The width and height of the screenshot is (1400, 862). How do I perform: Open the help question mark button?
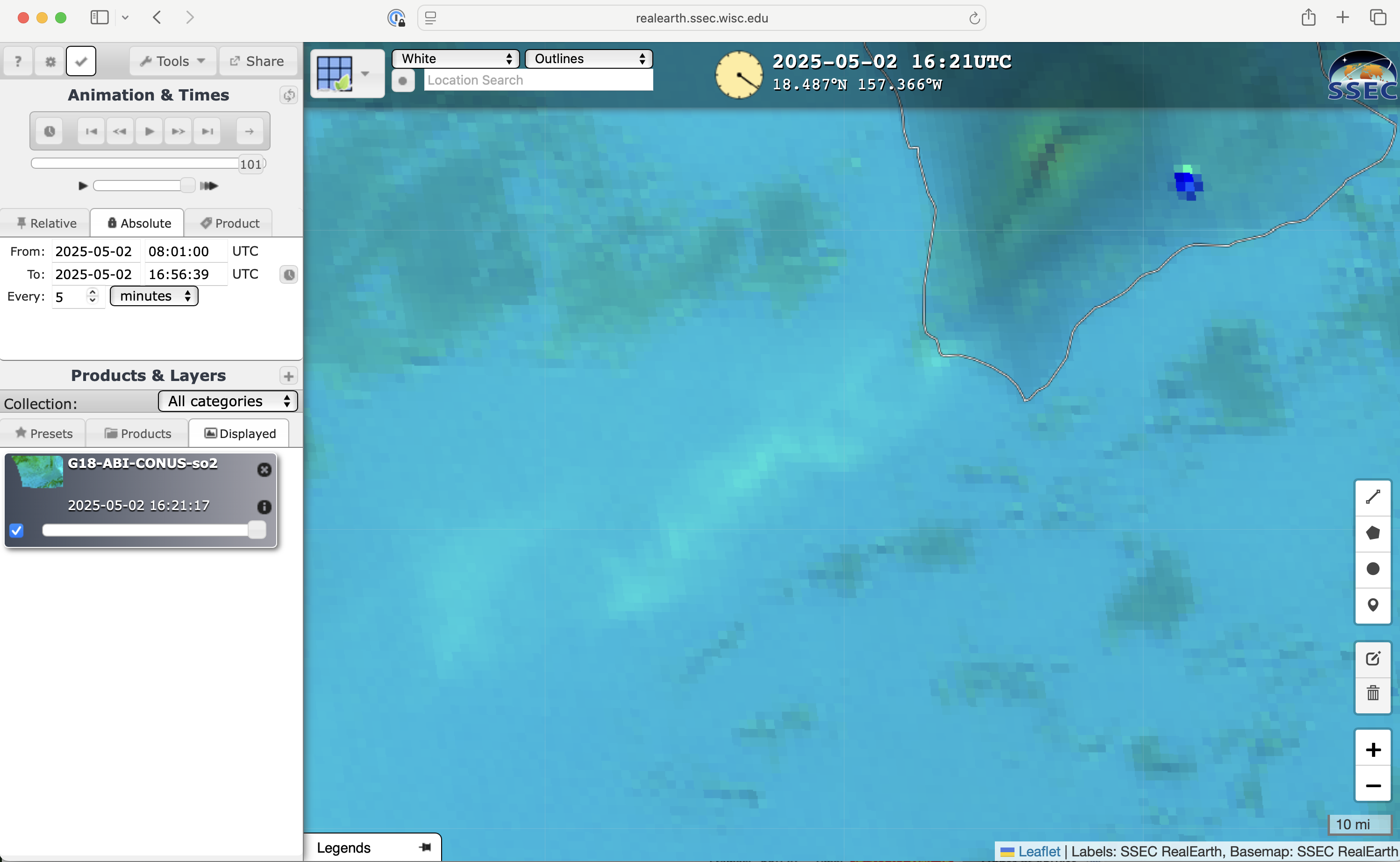(18, 61)
